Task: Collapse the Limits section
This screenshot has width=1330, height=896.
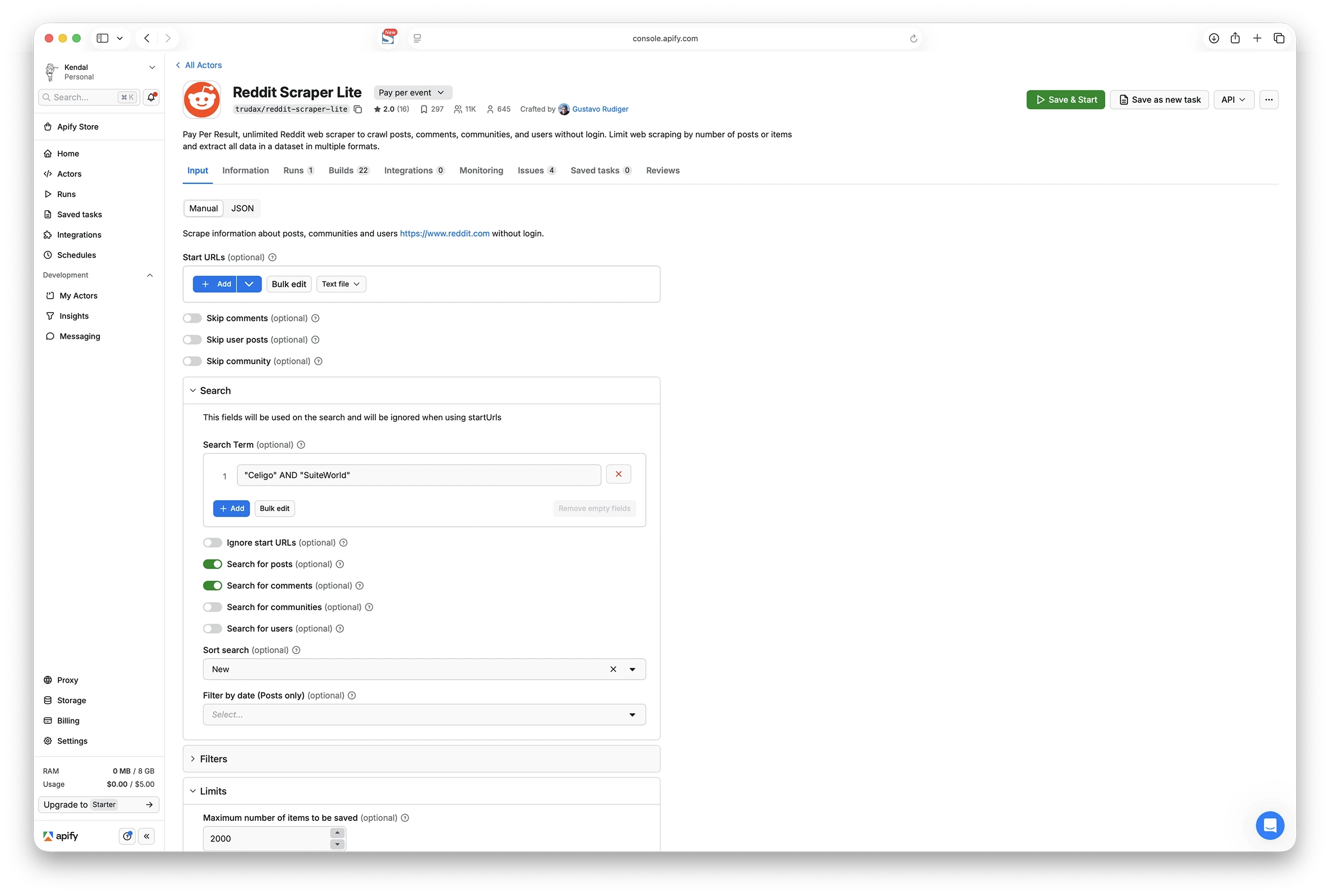Action: pos(421,791)
